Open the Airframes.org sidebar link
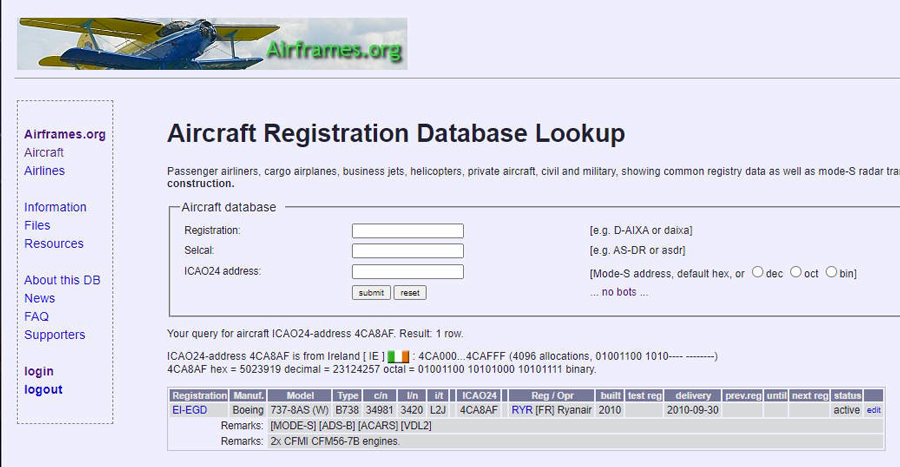 click(65, 134)
